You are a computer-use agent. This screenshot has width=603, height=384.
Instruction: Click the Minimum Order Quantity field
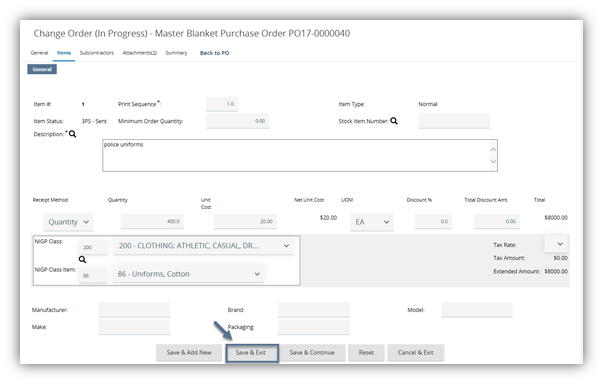click(237, 121)
